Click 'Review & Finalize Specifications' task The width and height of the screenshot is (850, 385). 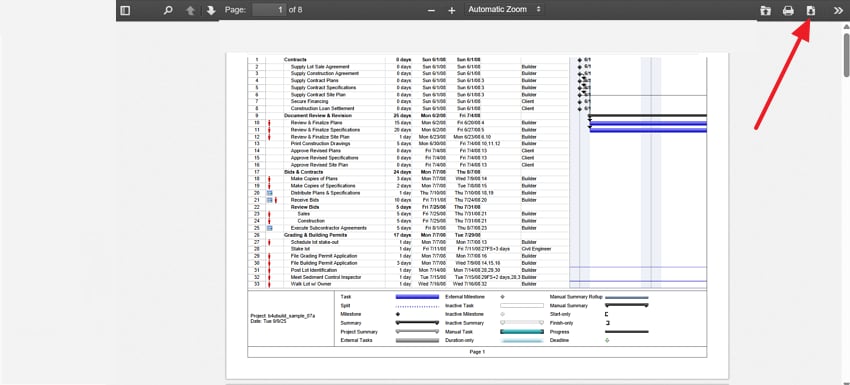coord(325,130)
